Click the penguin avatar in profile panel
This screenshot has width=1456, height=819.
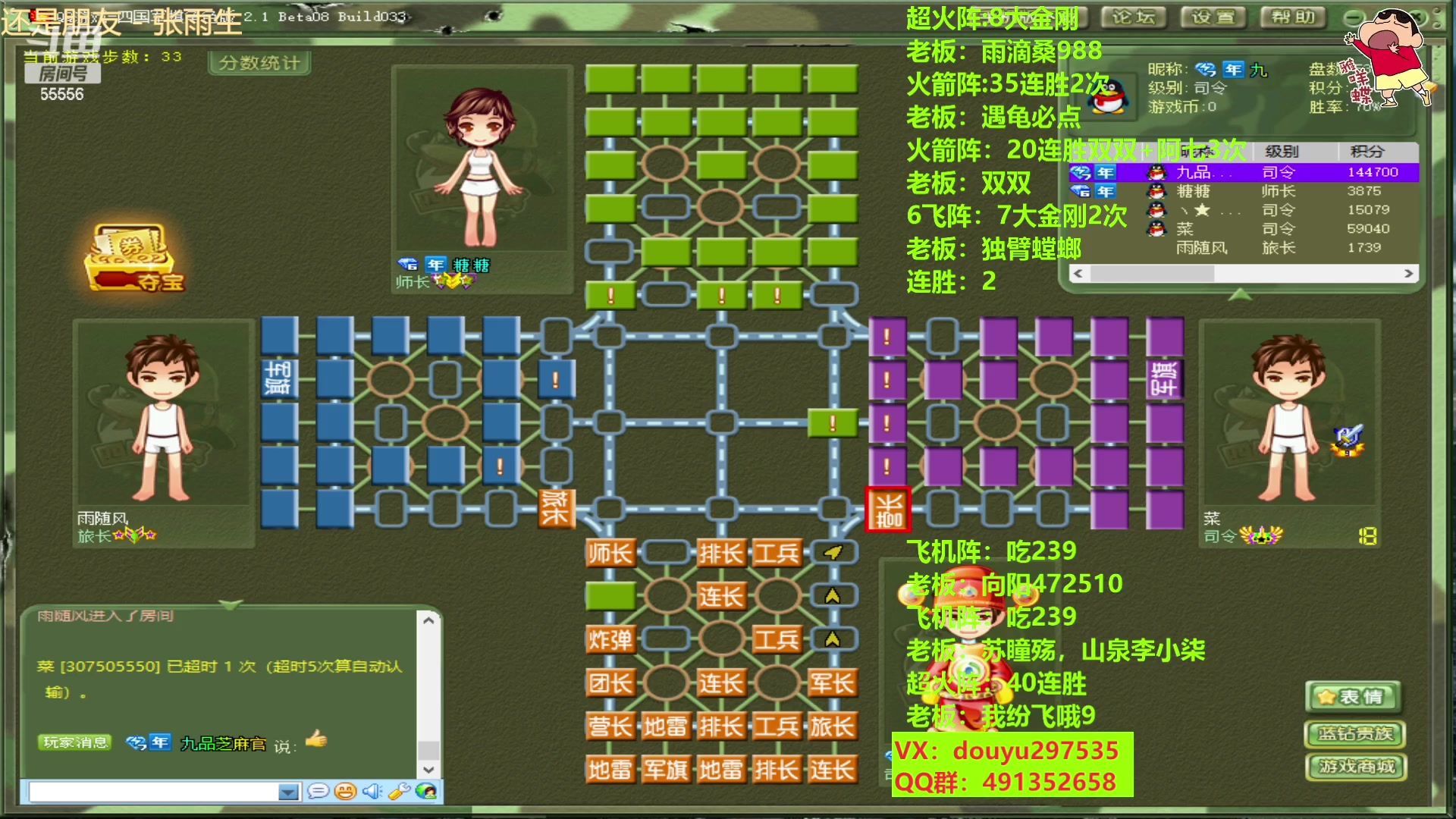(x=1109, y=96)
